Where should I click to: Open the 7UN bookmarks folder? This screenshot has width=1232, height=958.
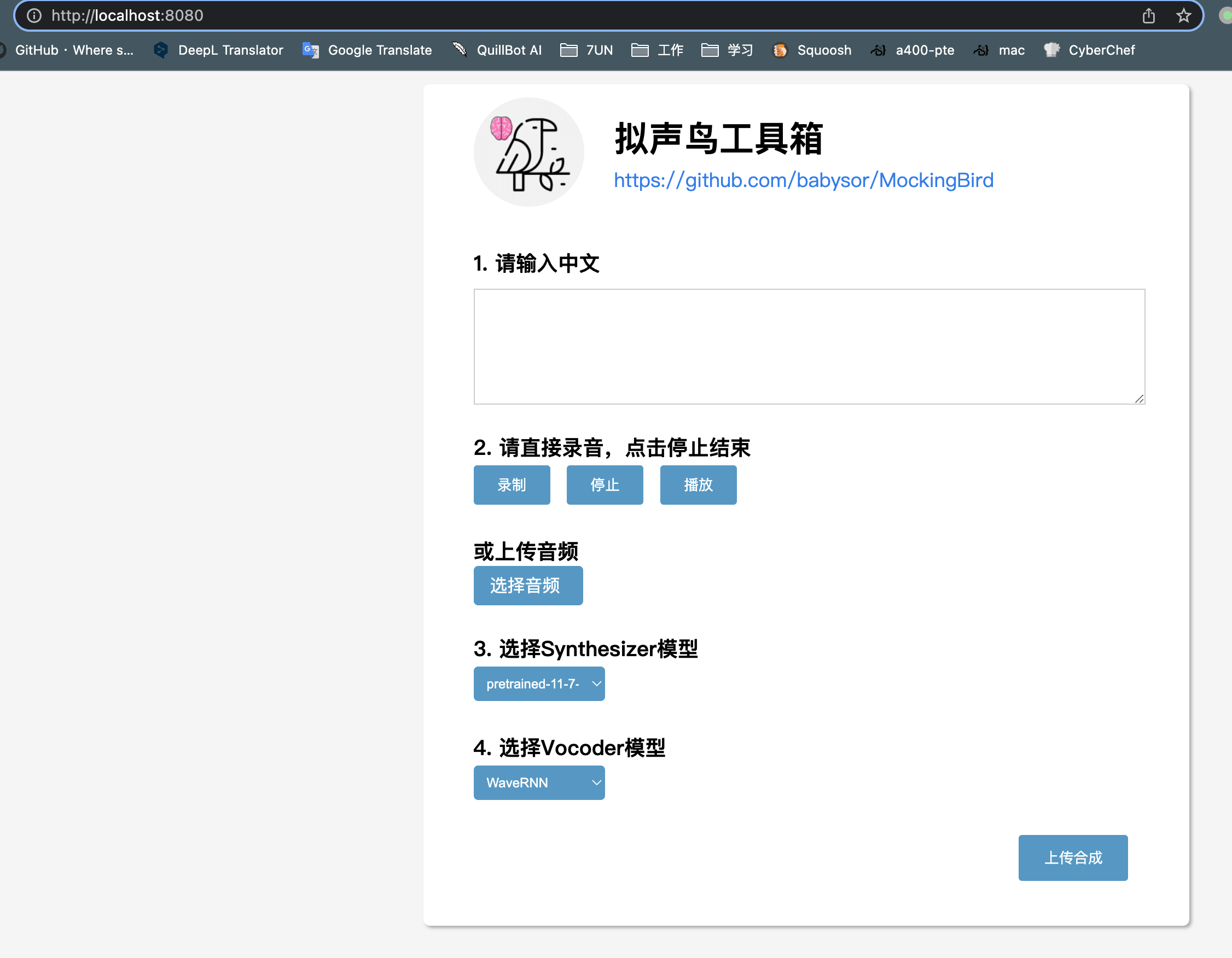tap(586, 50)
